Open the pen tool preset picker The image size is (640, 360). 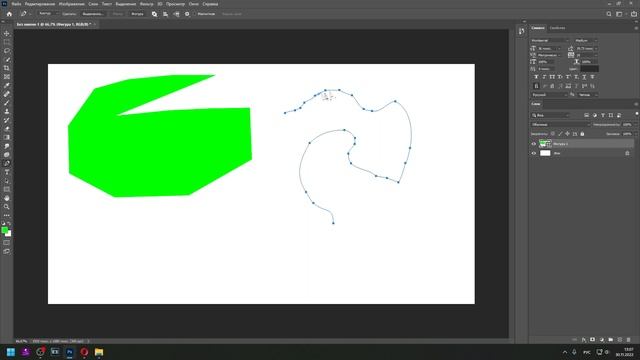pos(25,14)
